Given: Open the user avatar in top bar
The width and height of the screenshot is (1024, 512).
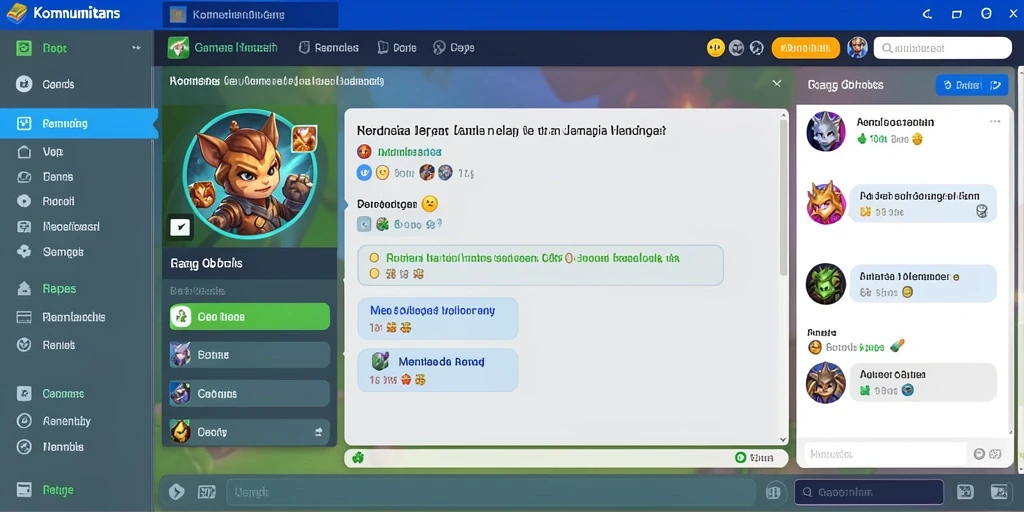Looking at the screenshot, I should (x=857, y=48).
